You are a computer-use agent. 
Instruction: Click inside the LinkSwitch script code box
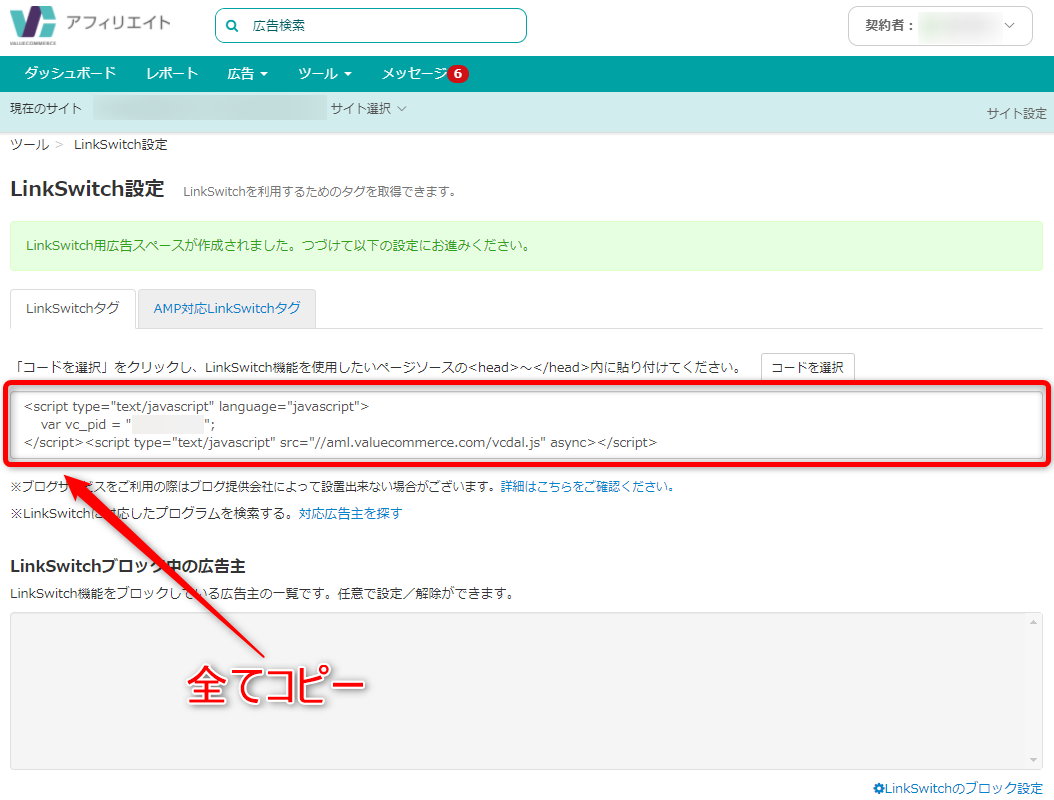[x=526, y=425]
